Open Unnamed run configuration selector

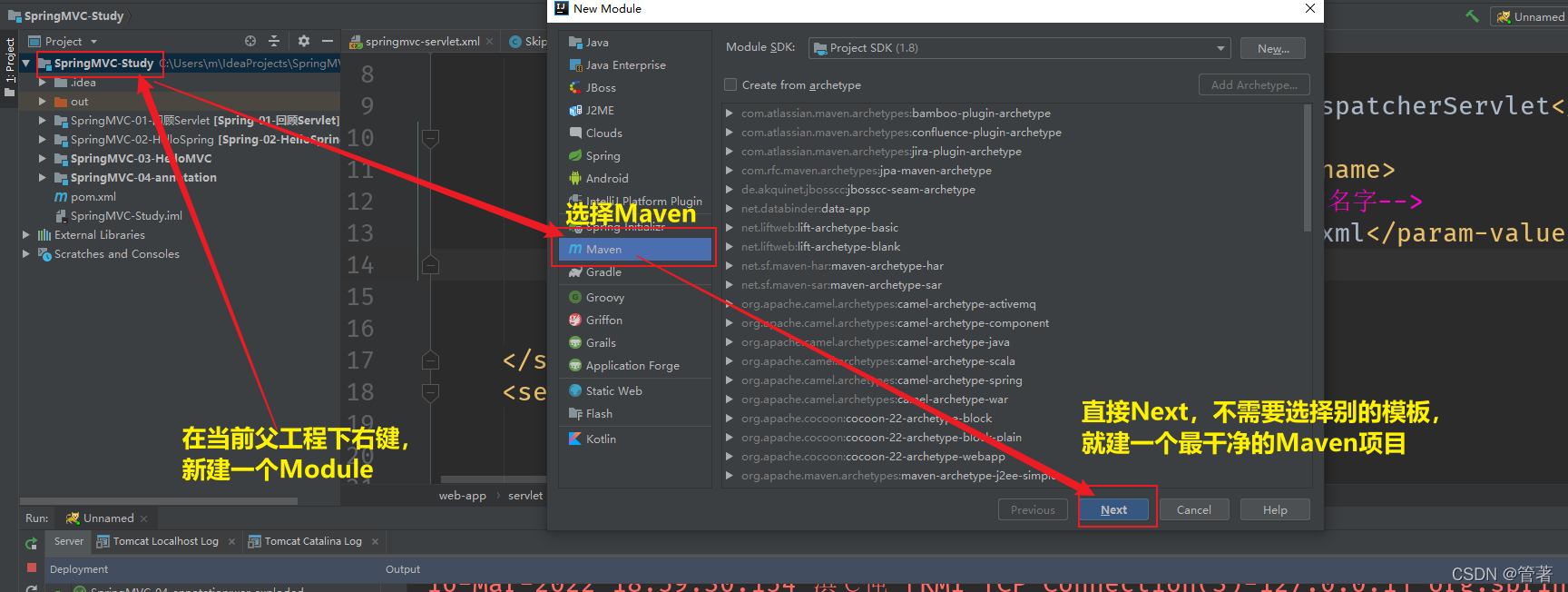click(x=1529, y=16)
